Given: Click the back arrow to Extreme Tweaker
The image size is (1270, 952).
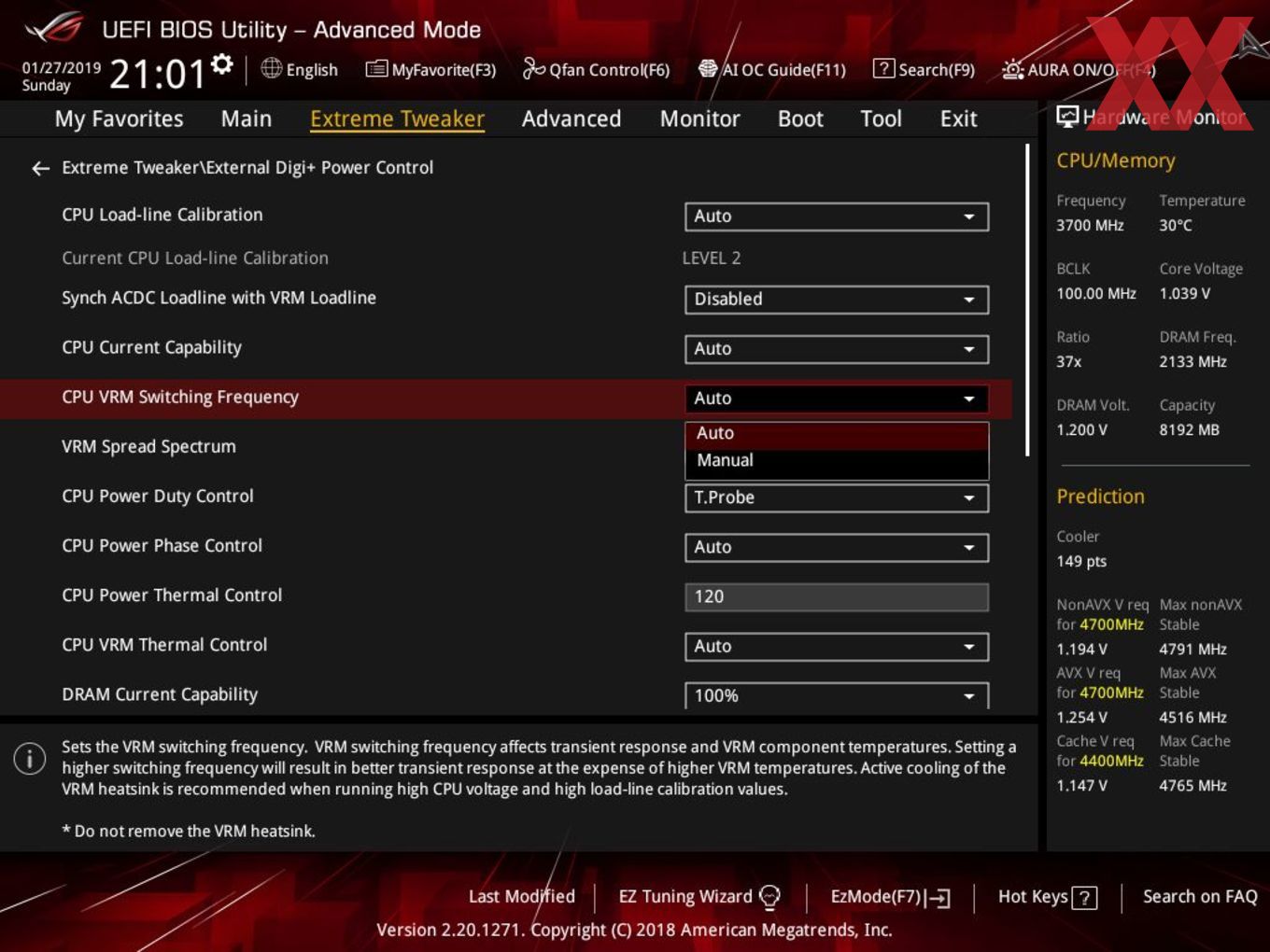Looking at the screenshot, I should point(40,168).
